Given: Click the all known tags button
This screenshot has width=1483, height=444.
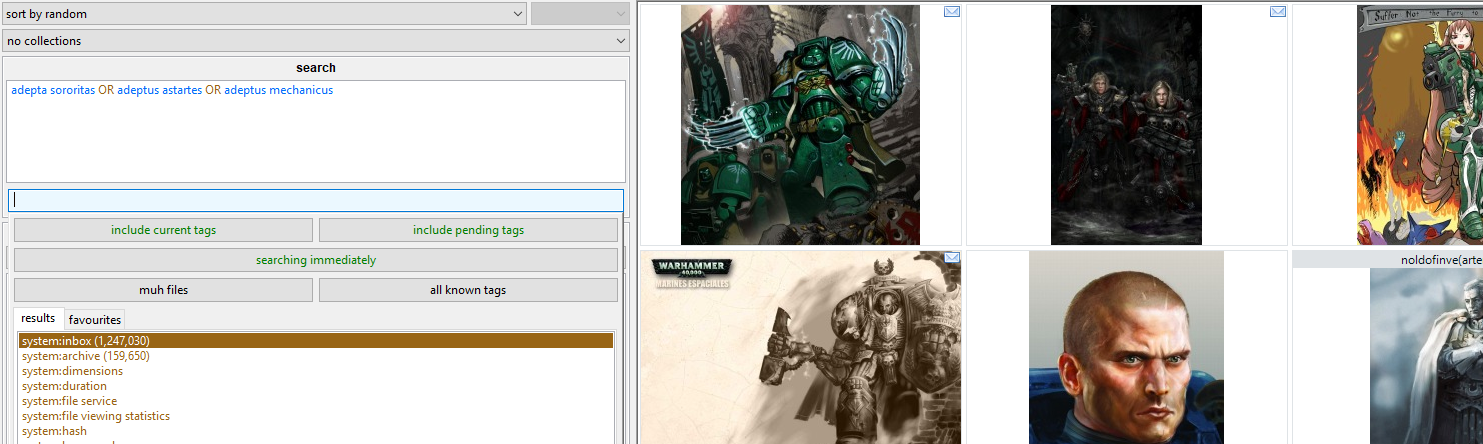Looking at the screenshot, I should pos(468,290).
